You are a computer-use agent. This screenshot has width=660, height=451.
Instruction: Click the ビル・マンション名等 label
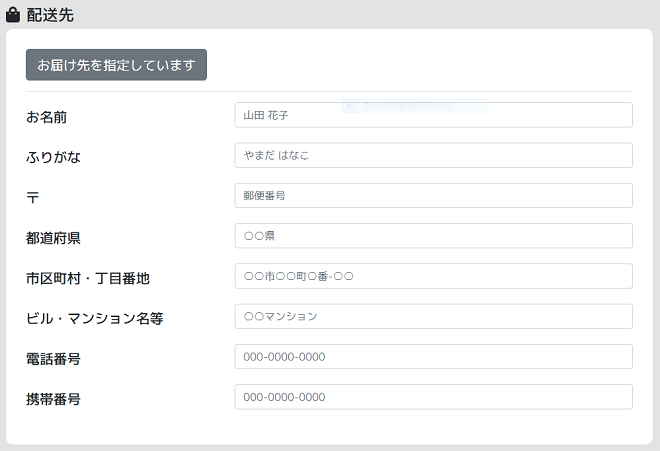[94, 318]
